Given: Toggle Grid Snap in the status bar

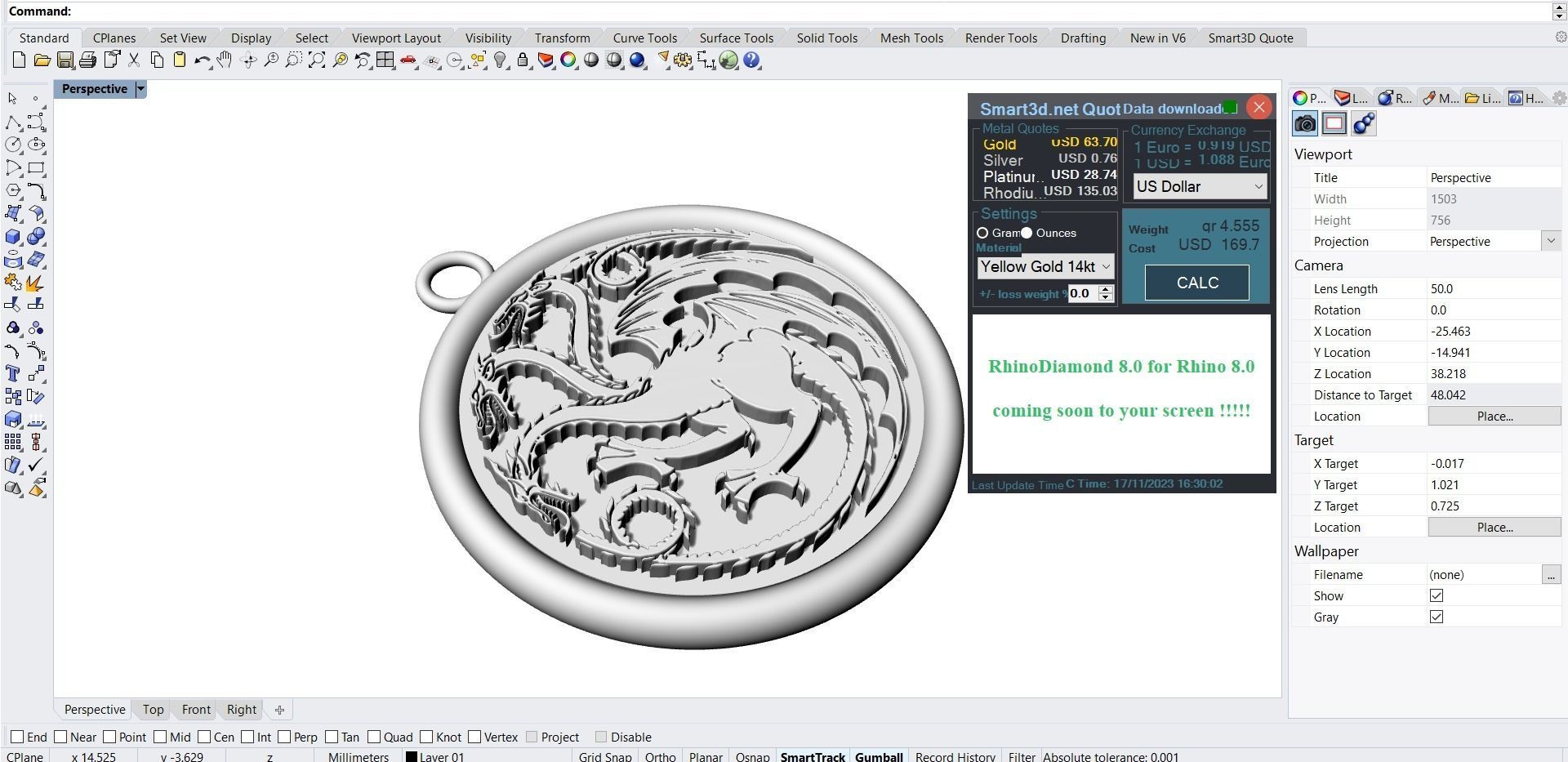Looking at the screenshot, I should (x=605, y=756).
